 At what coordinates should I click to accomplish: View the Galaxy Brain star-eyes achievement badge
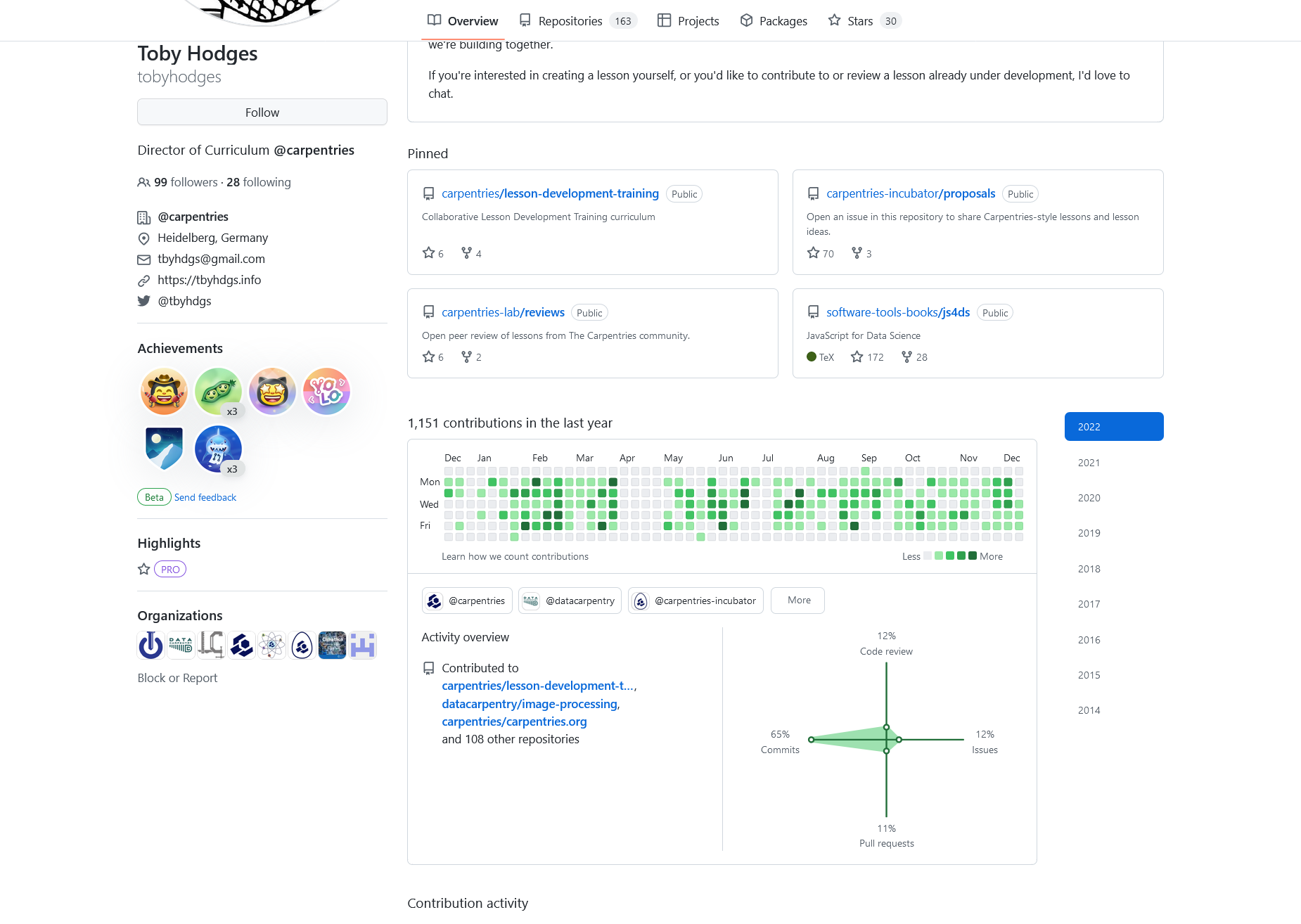[x=272, y=391]
